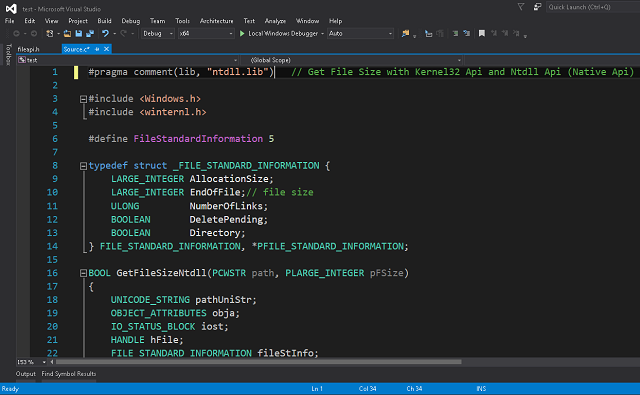Click the feedback icon beside Quick Launch
Image resolution: width=640 pixels, height=395 pixels.
pyautogui.click(x=537, y=7)
